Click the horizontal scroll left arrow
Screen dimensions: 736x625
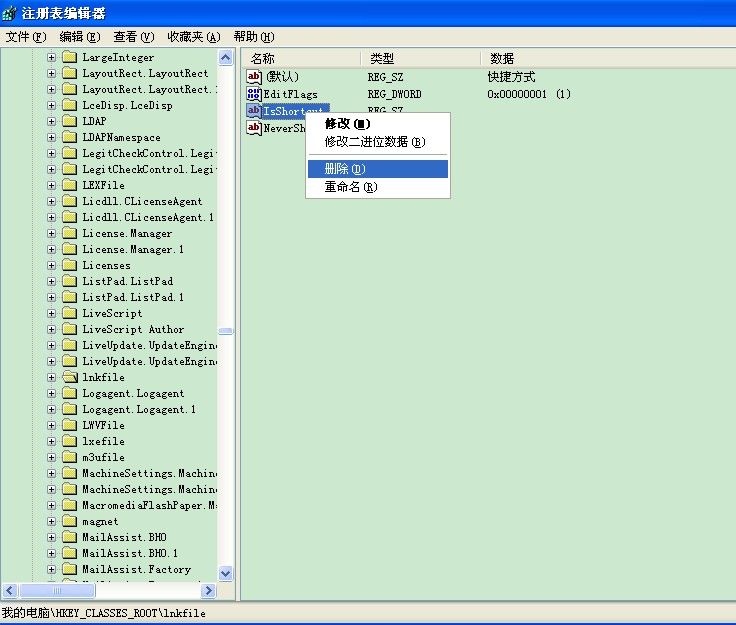tap(10, 591)
